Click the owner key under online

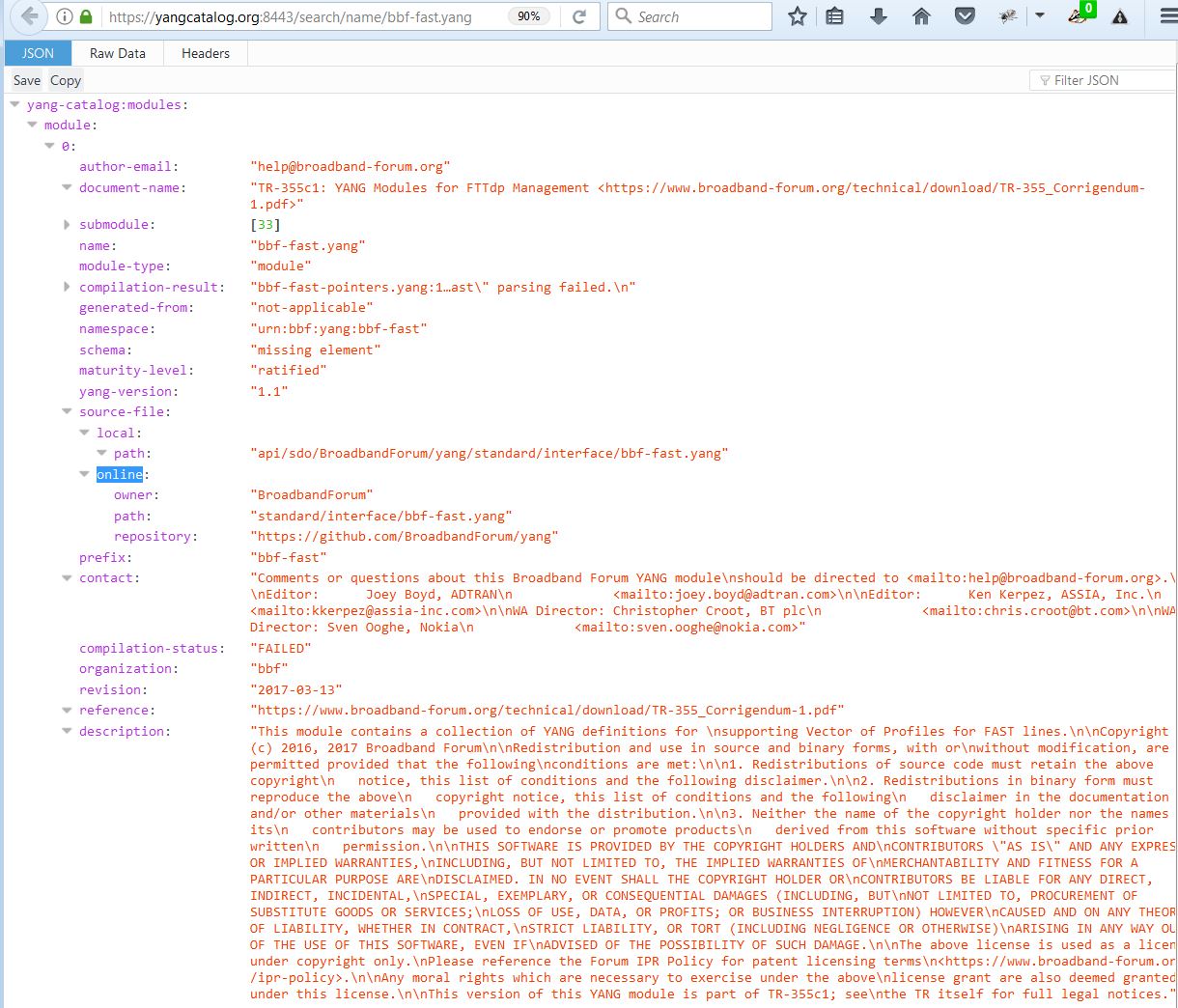pos(136,495)
